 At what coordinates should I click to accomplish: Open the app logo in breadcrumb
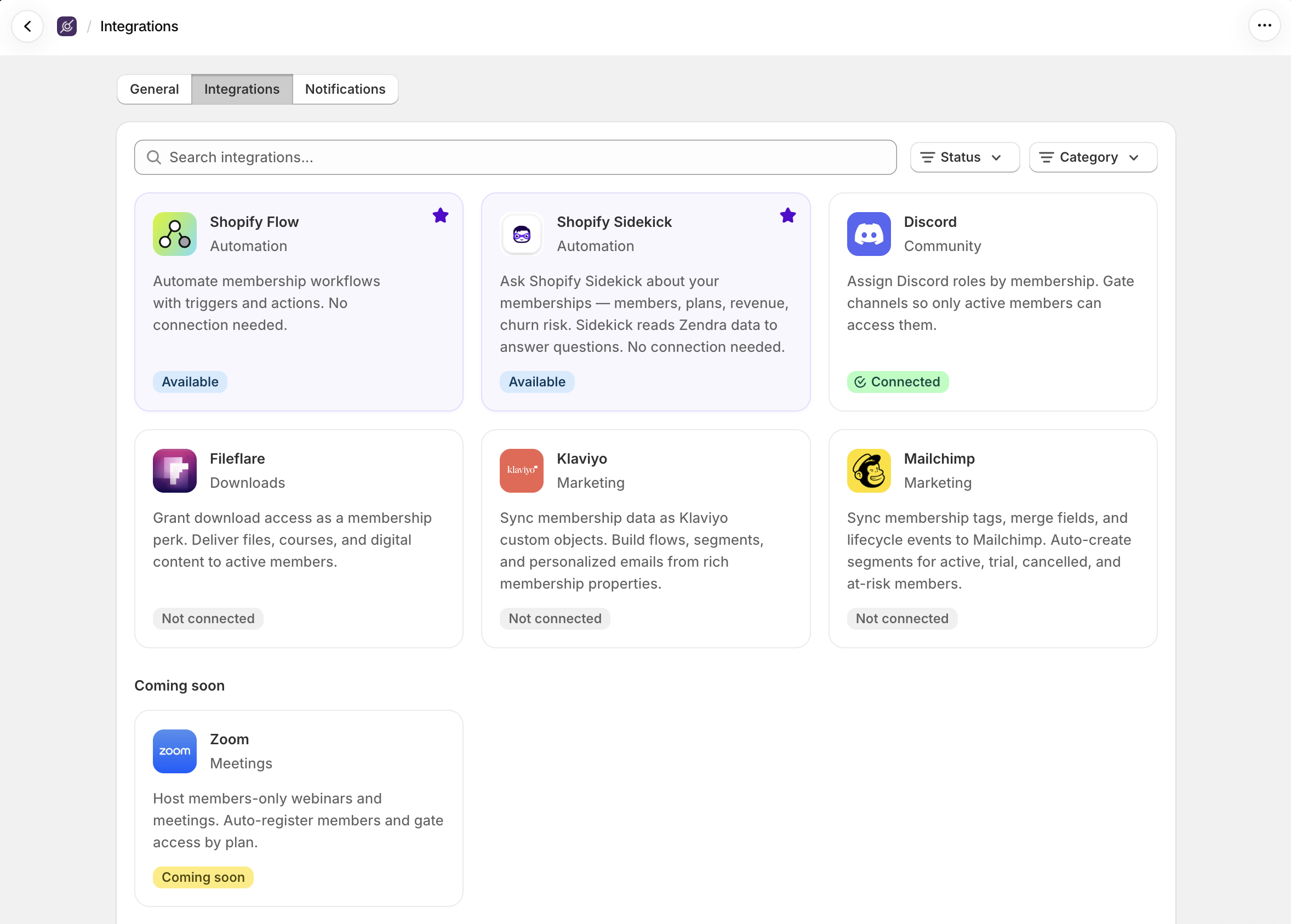pyautogui.click(x=67, y=26)
